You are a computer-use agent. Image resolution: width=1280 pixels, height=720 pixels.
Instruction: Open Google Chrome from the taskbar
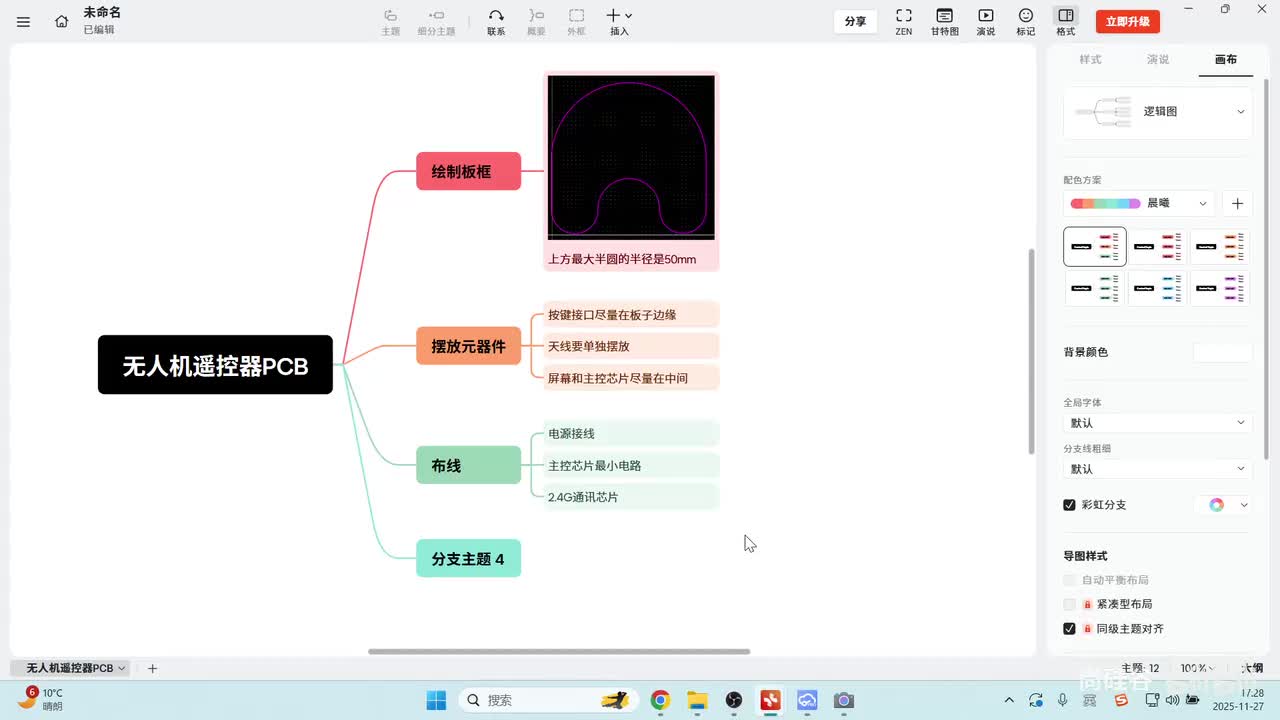coord(660,700)
